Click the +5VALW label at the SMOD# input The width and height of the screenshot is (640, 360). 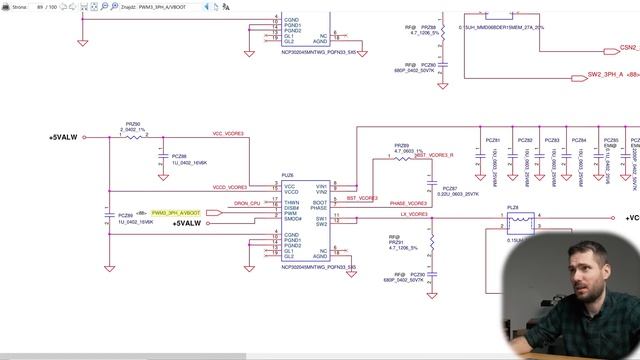187,224
